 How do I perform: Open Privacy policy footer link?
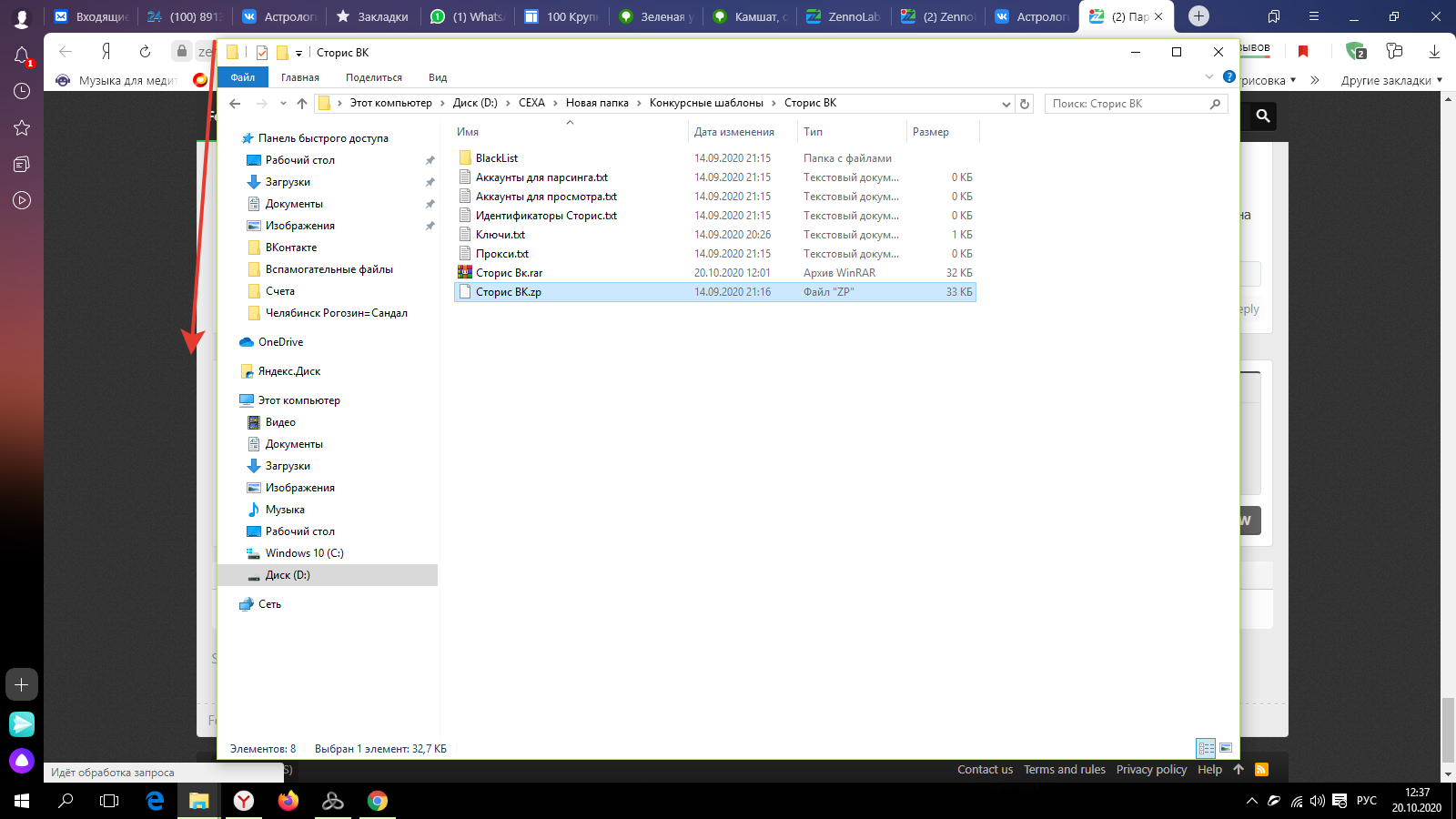coord(1151,770)
